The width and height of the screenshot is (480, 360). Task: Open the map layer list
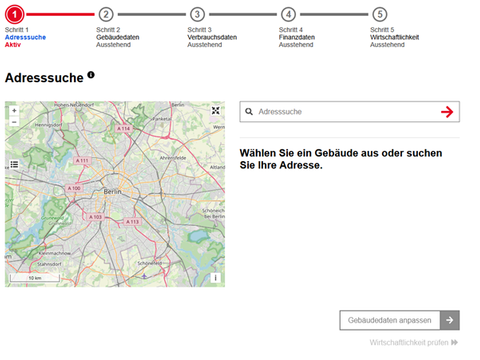pyautogui.click(x=14, y=164)
